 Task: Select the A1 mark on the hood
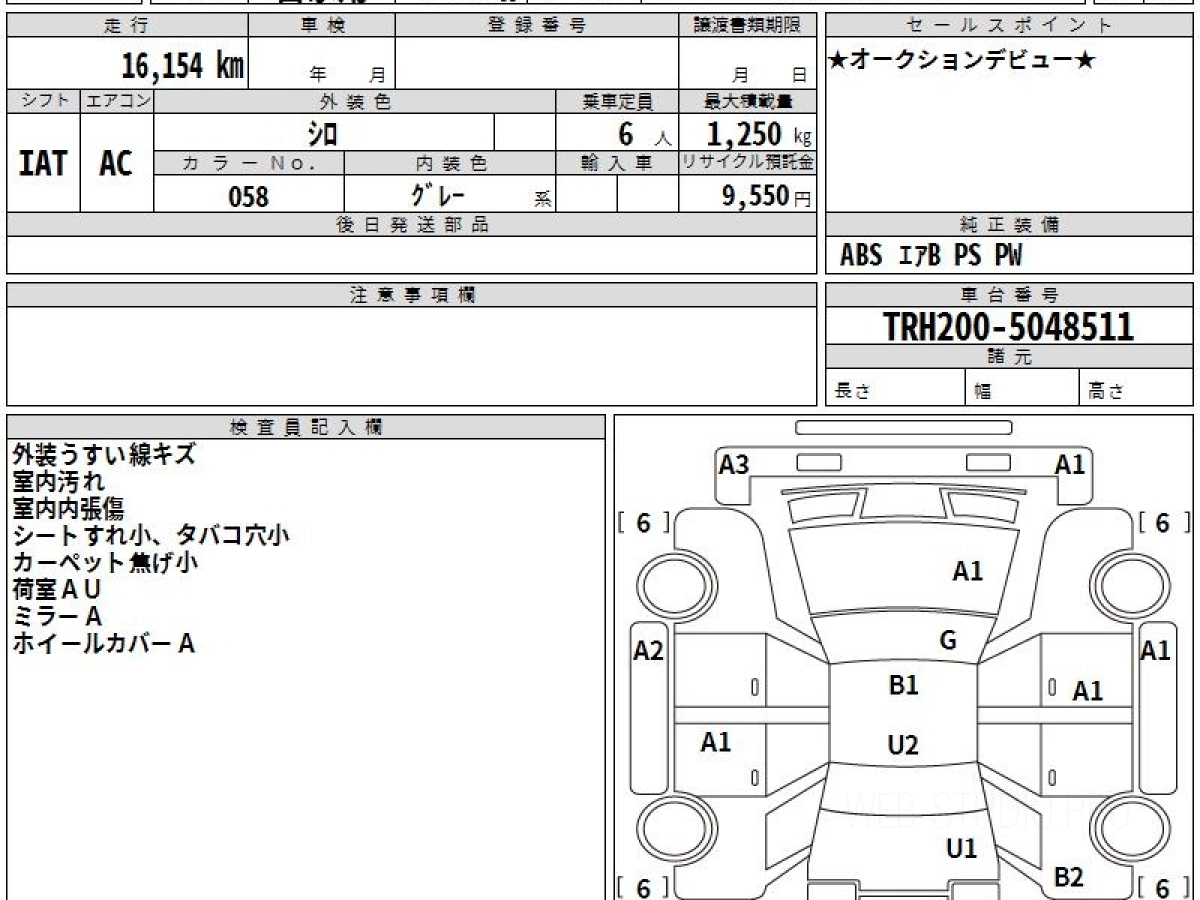pyautogui.click(x=967, y=571)
